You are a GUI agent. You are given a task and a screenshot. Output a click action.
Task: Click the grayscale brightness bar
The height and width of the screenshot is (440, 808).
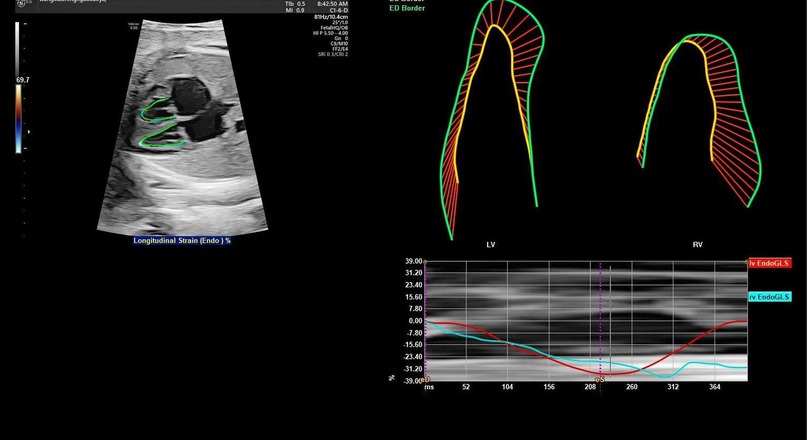tap(19, 49)
